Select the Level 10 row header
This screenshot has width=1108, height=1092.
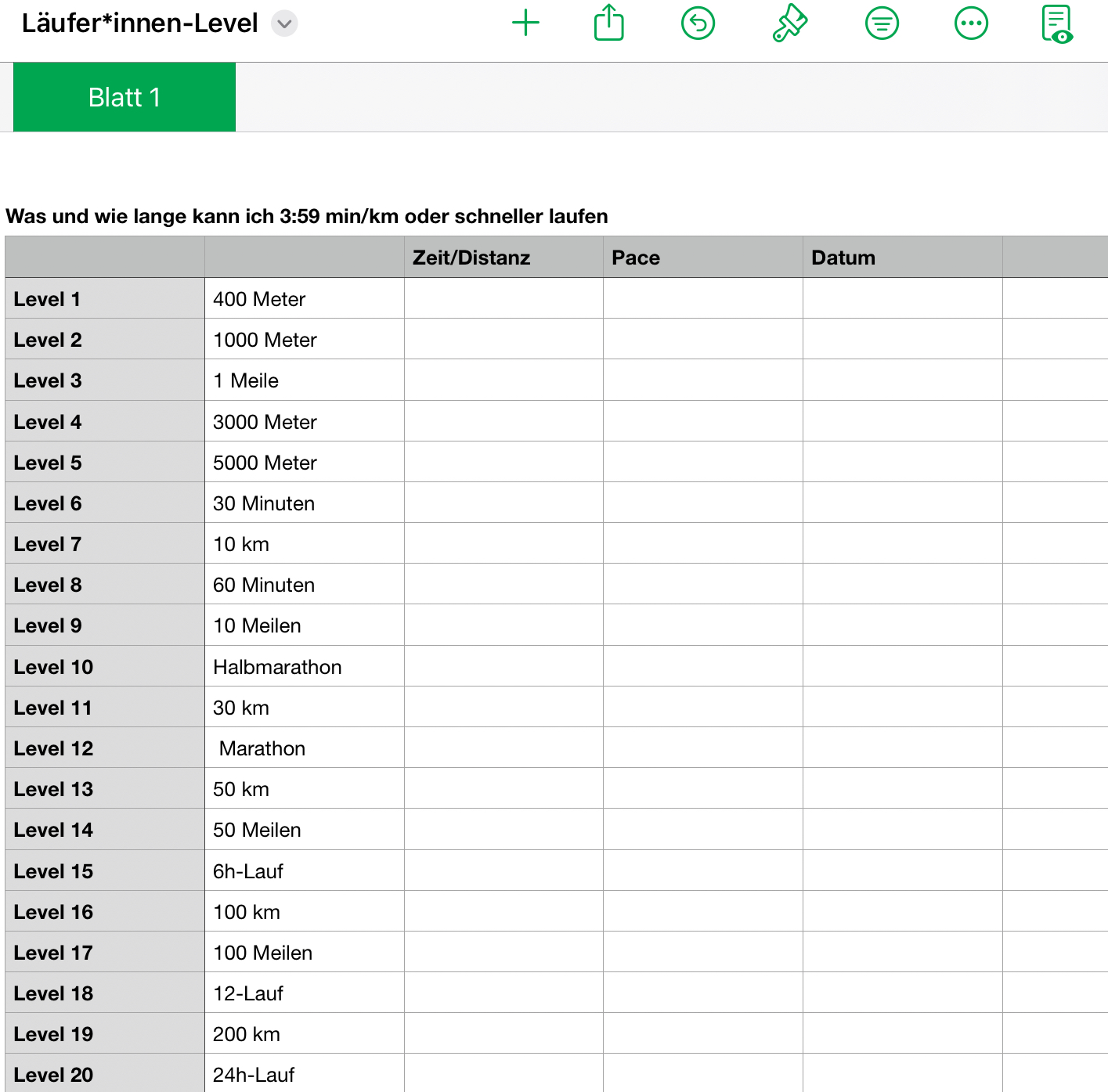(x=105, y=666)
